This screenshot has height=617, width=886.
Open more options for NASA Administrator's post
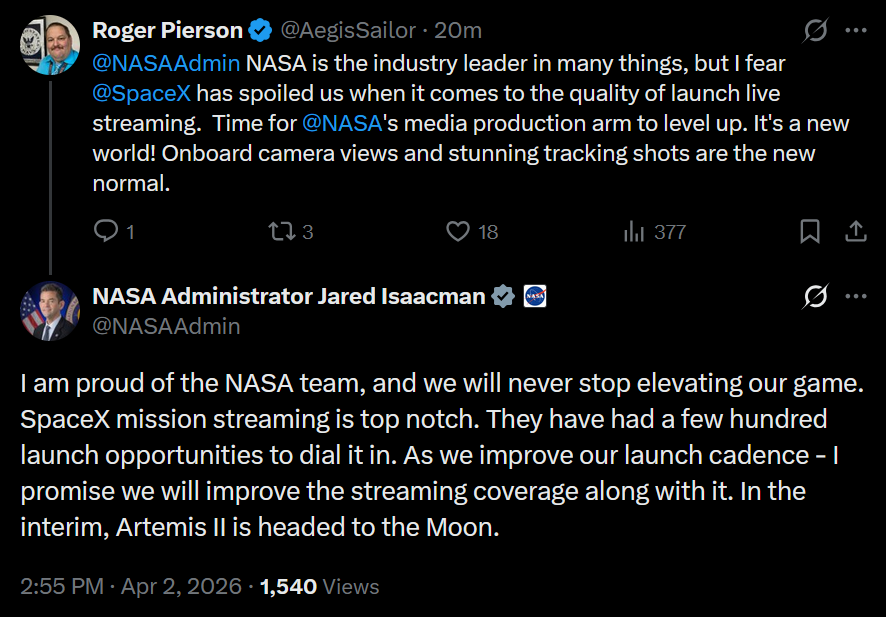(x=856, y=297)
